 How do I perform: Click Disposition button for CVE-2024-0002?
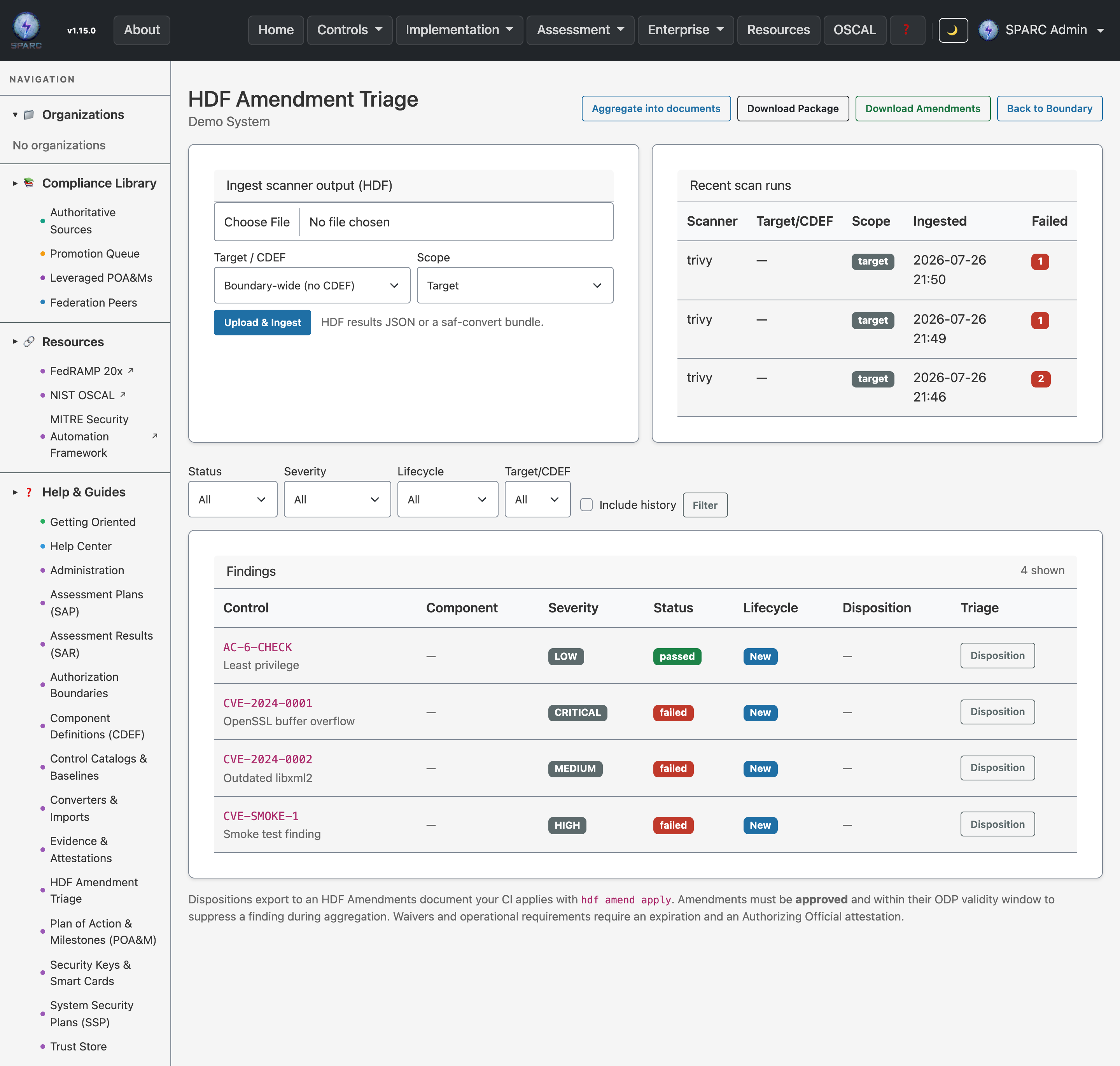997,768
